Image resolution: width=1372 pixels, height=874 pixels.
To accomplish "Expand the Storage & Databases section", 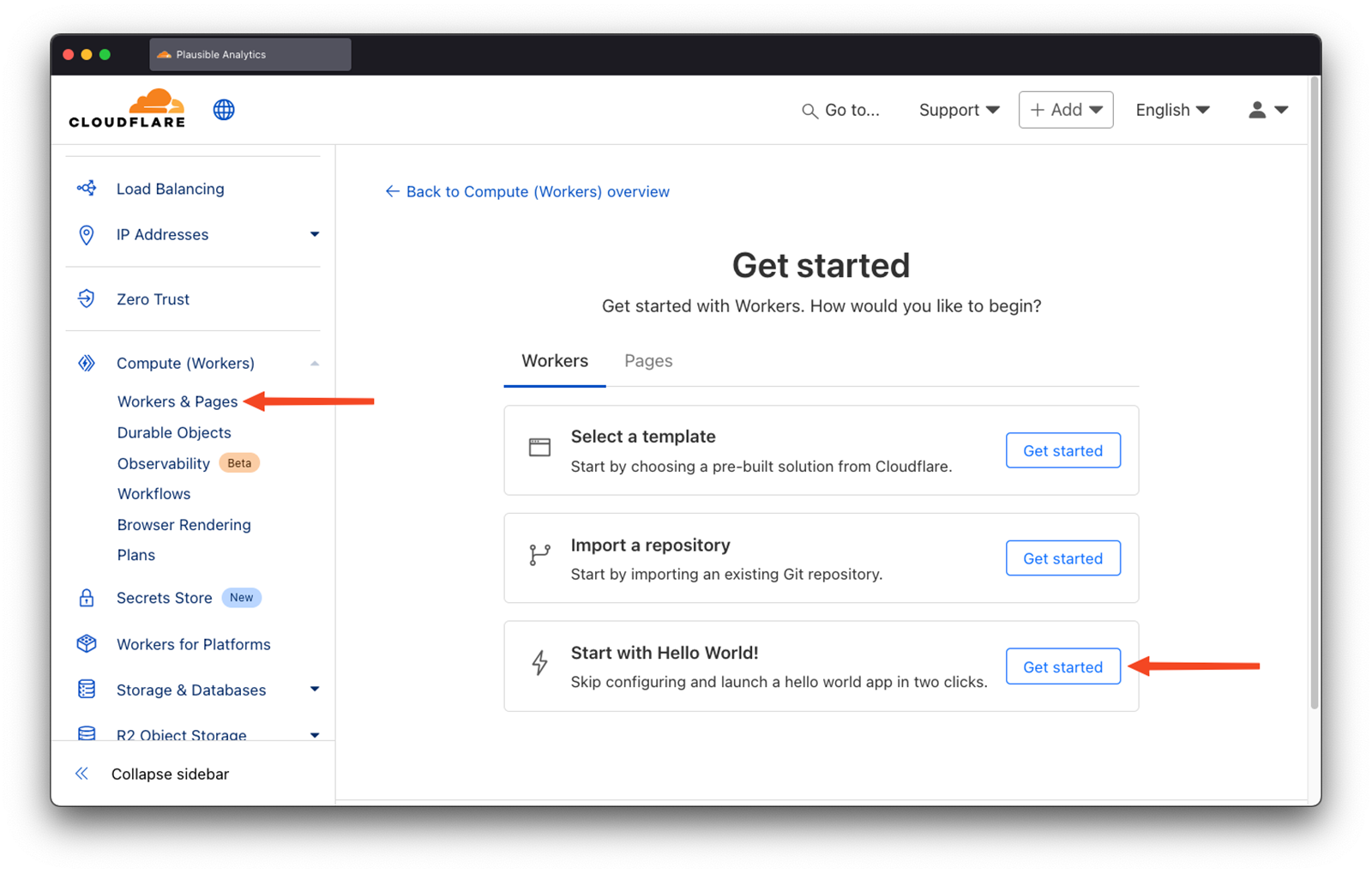I will pos(315,689).
